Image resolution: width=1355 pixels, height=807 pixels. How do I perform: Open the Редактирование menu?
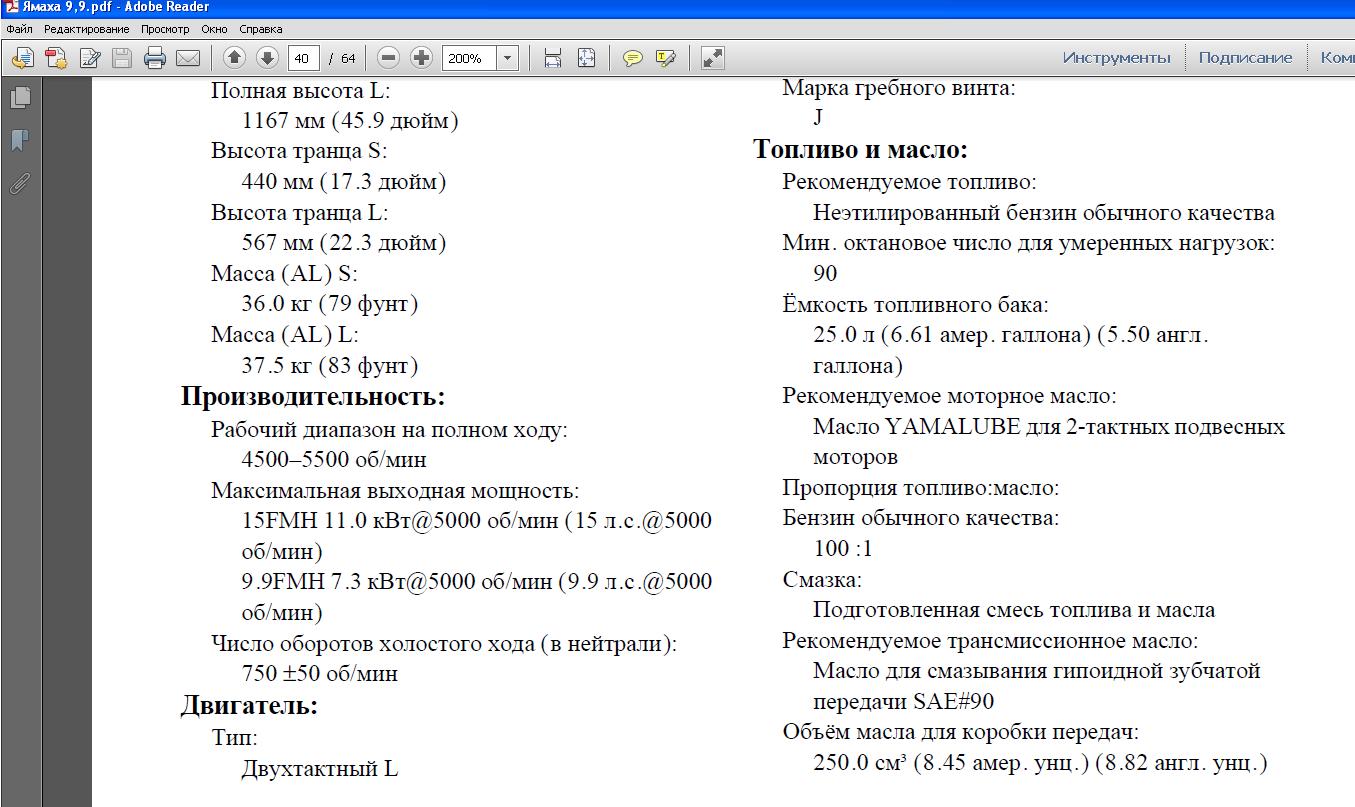pos(86,29)
